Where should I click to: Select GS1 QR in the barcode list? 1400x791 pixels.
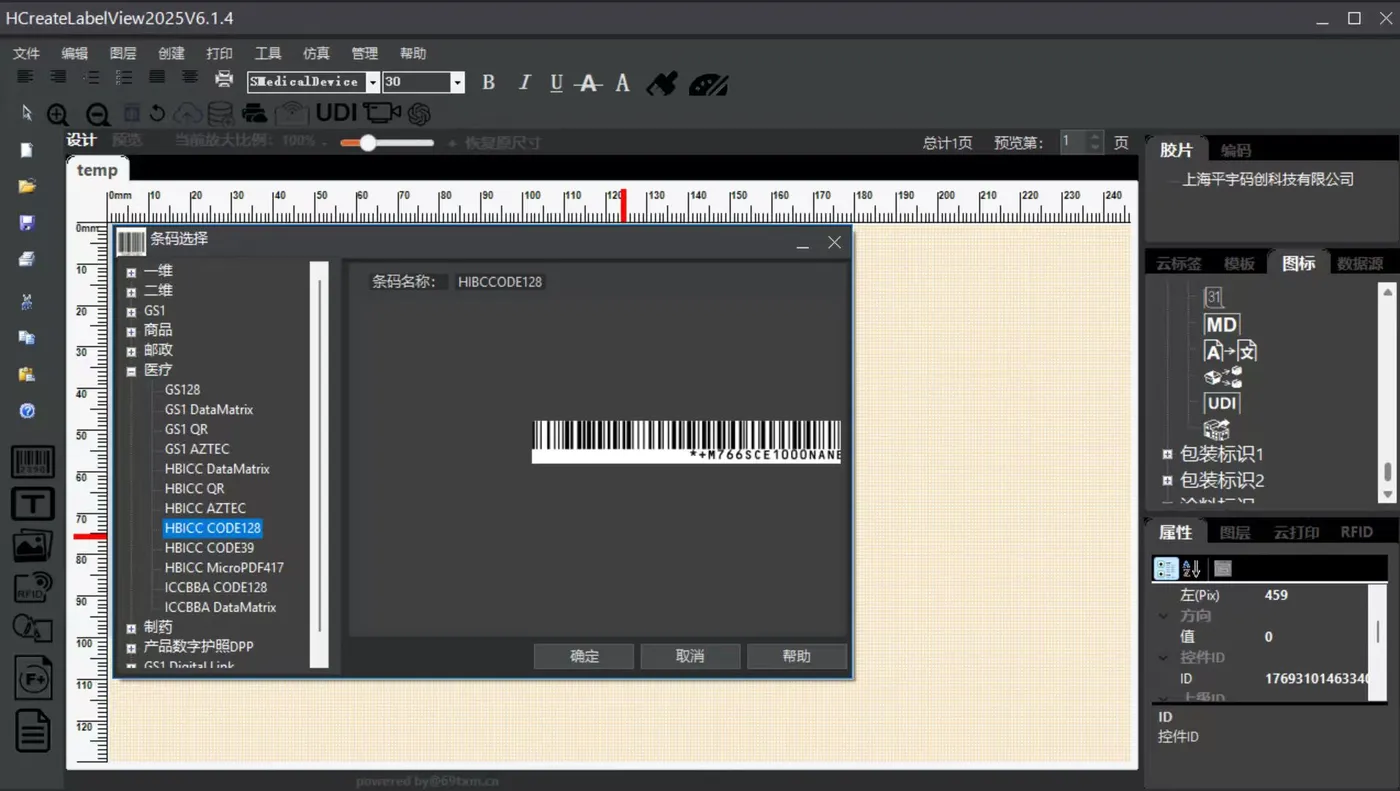click(x=186, y=429)
